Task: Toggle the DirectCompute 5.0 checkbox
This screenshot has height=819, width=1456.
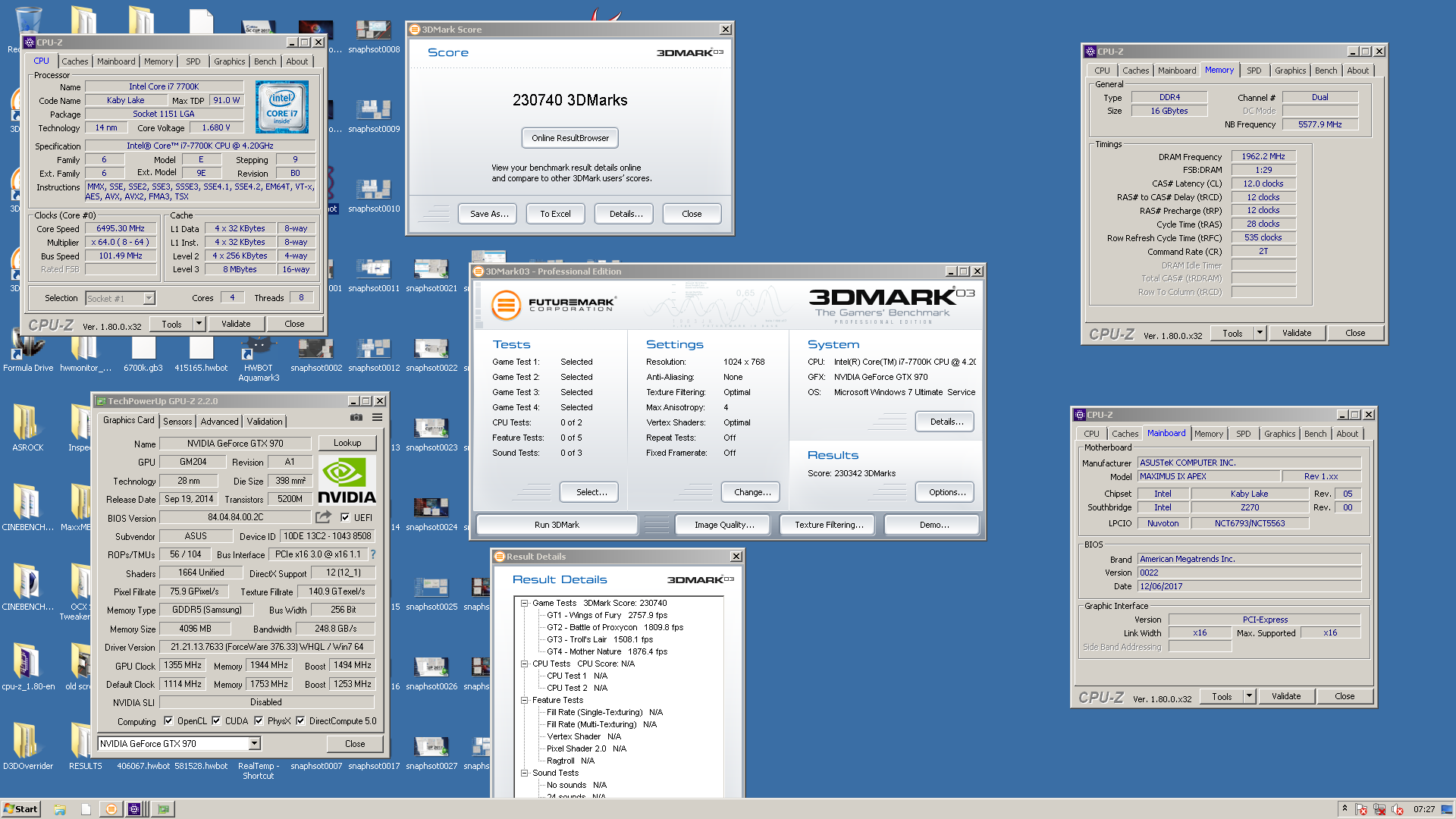Action: (x=300, y=721)
